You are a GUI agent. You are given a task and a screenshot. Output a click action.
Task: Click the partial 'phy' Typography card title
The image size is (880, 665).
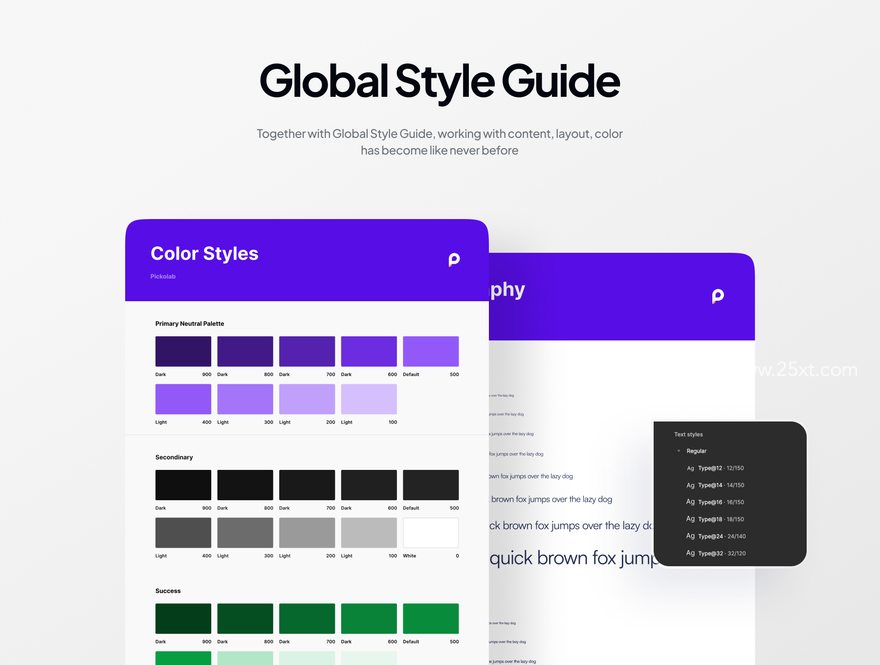coord(507,290)
